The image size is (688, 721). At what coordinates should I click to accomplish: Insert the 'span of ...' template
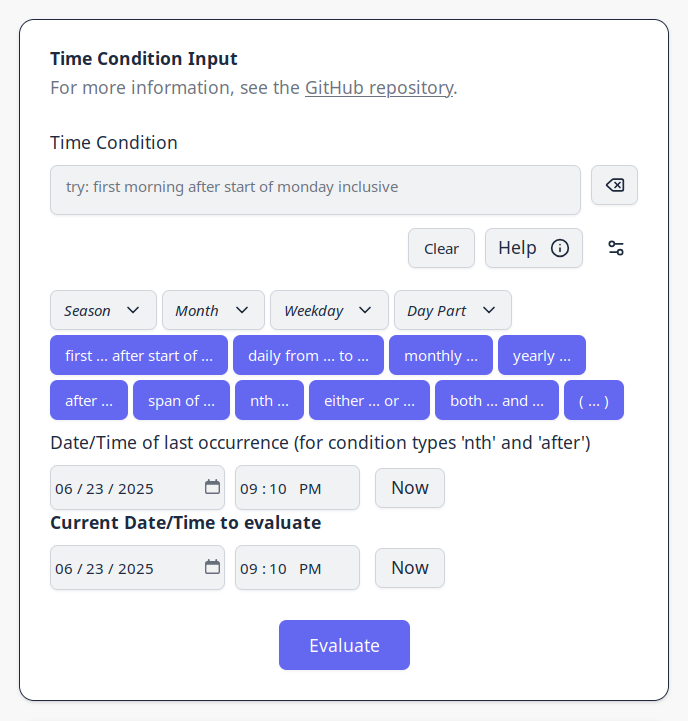[x=181, y=400]
